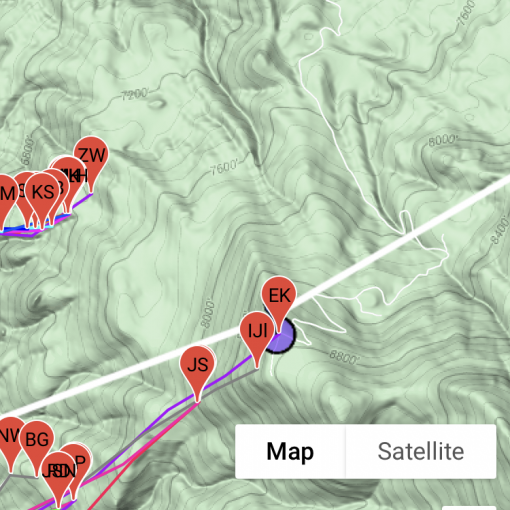Click the JS marker pin
Image resolution: width=510 pixels, height=510 pixels.
[x=198, y=366]
